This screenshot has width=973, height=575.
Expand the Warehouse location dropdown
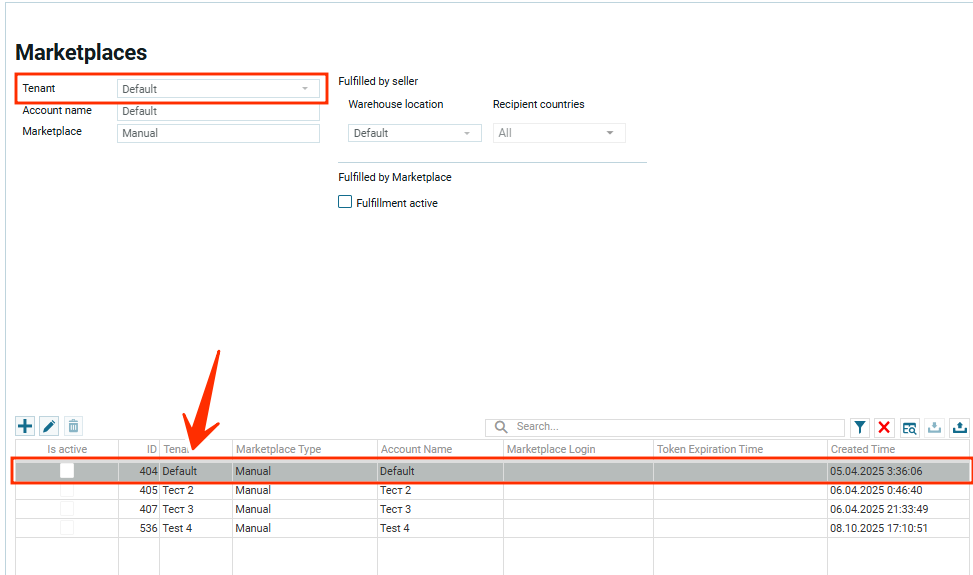[414, 133]
